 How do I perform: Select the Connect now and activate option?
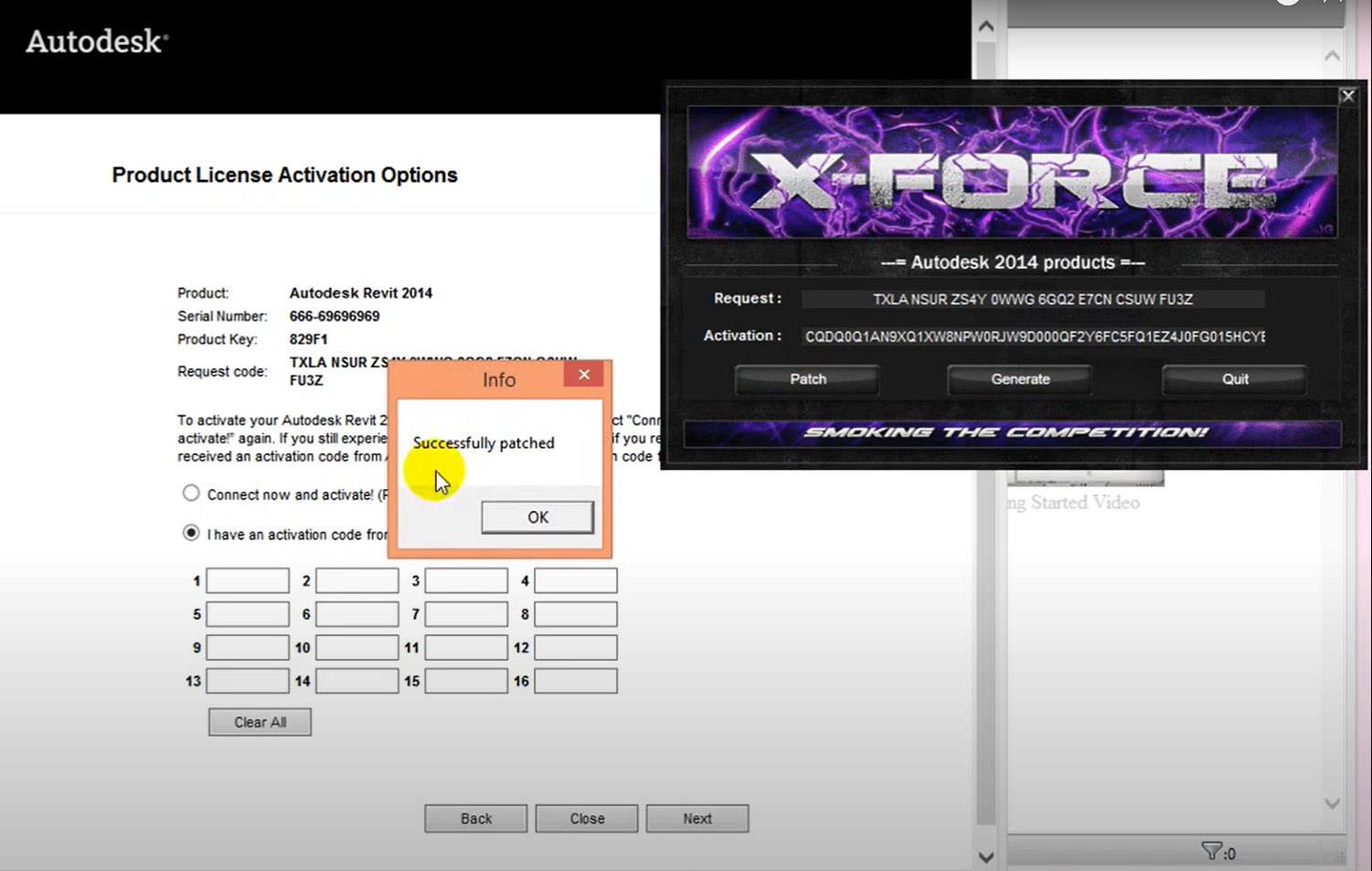[191, 494]
